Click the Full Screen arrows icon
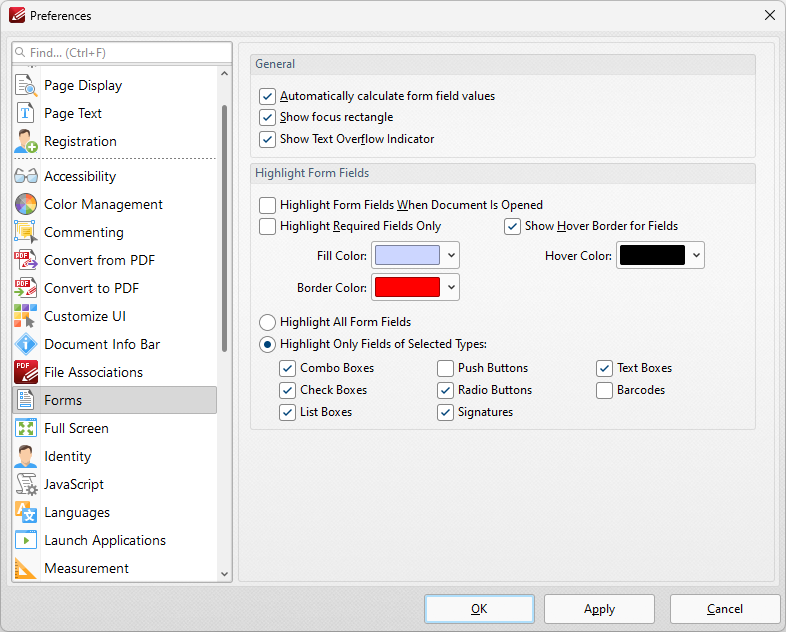 coord(26,429)
